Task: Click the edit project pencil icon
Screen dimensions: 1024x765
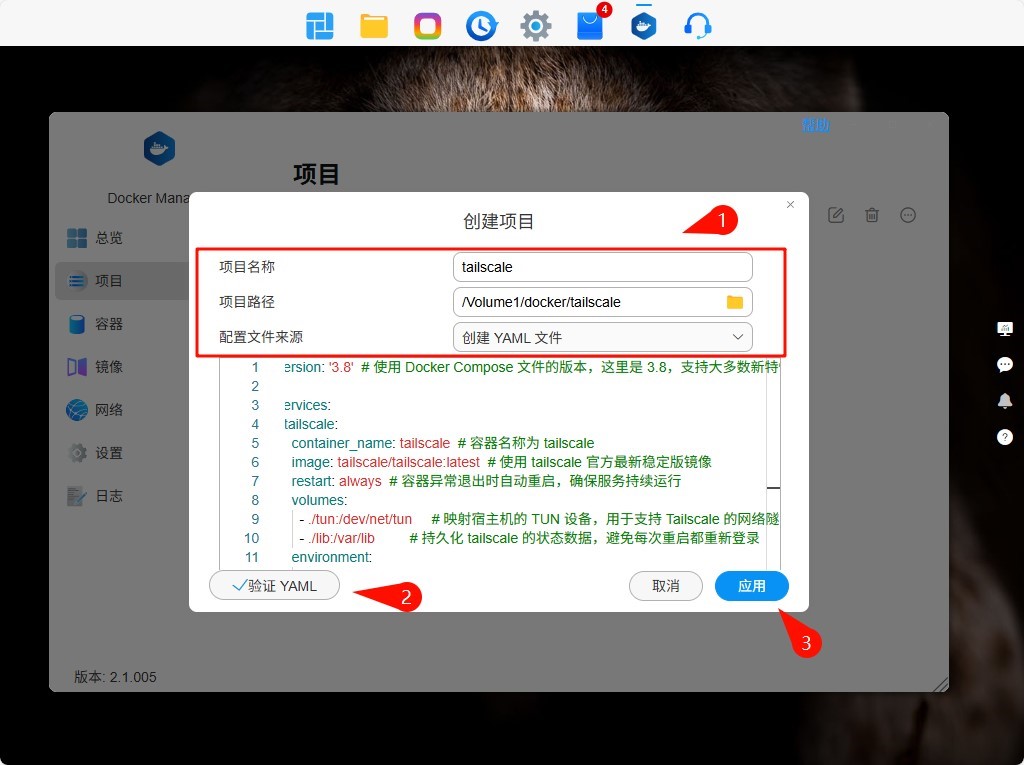Action: pos(836,215)
